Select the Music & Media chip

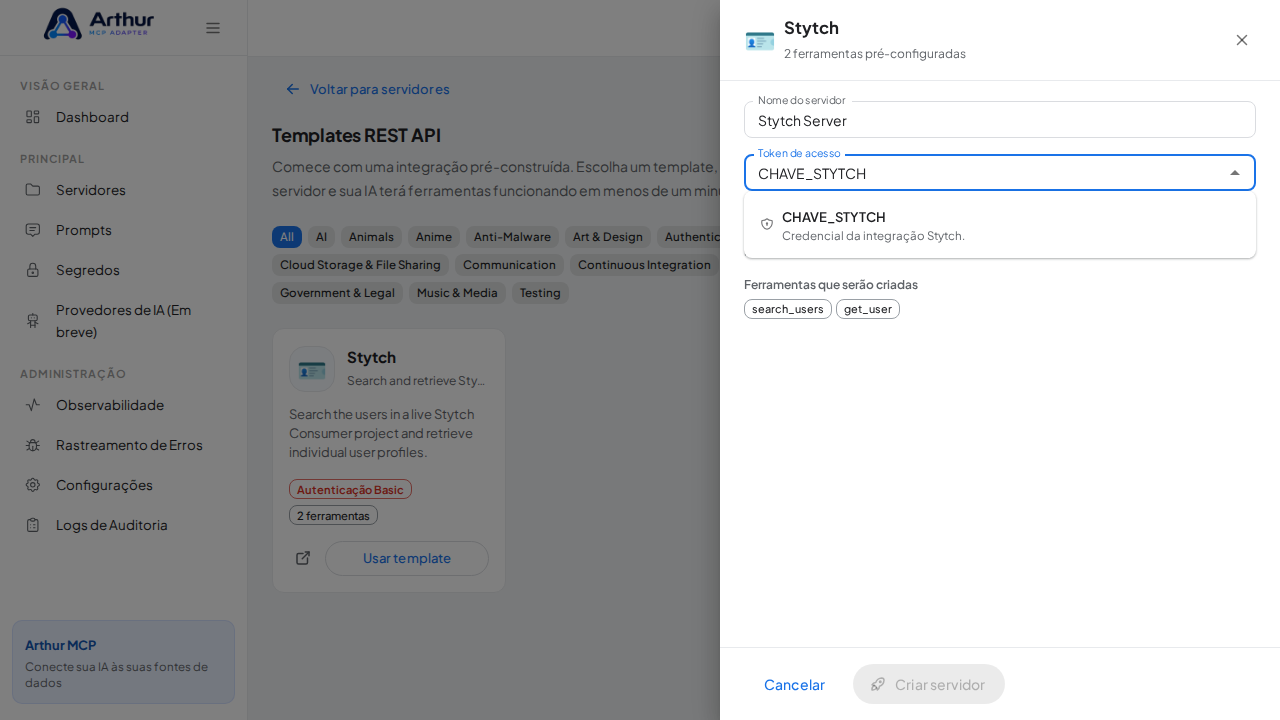[x=457, y=293]
